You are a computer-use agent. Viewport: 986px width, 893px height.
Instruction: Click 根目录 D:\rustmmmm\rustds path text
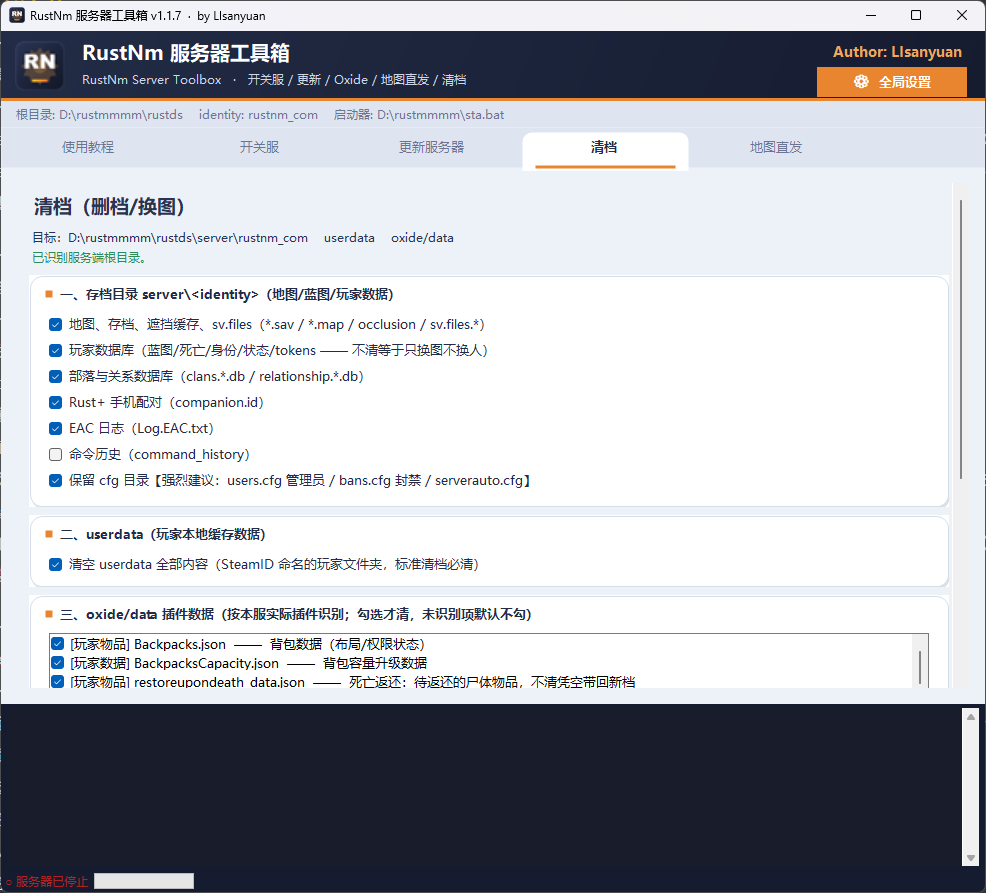(x=99, y=115)
